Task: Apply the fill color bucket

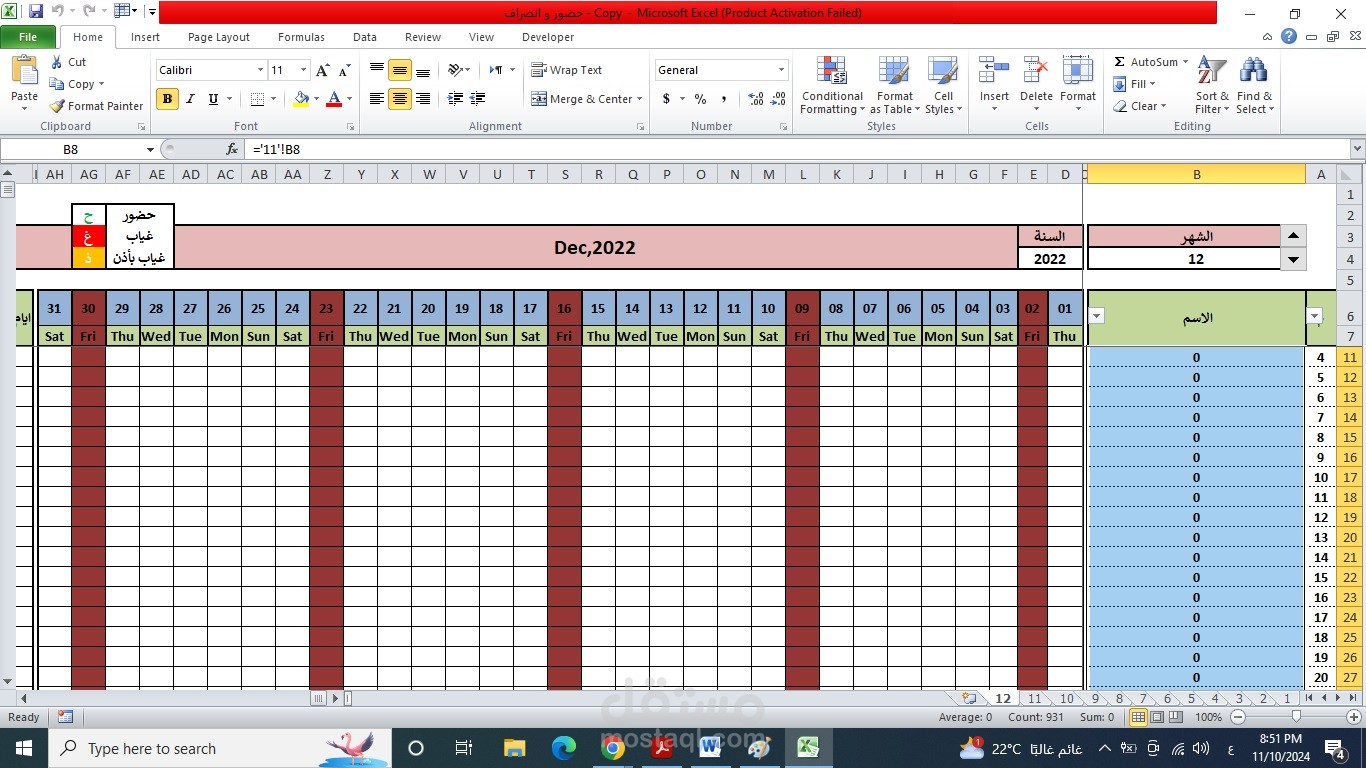Action: (x=301, y=99)
